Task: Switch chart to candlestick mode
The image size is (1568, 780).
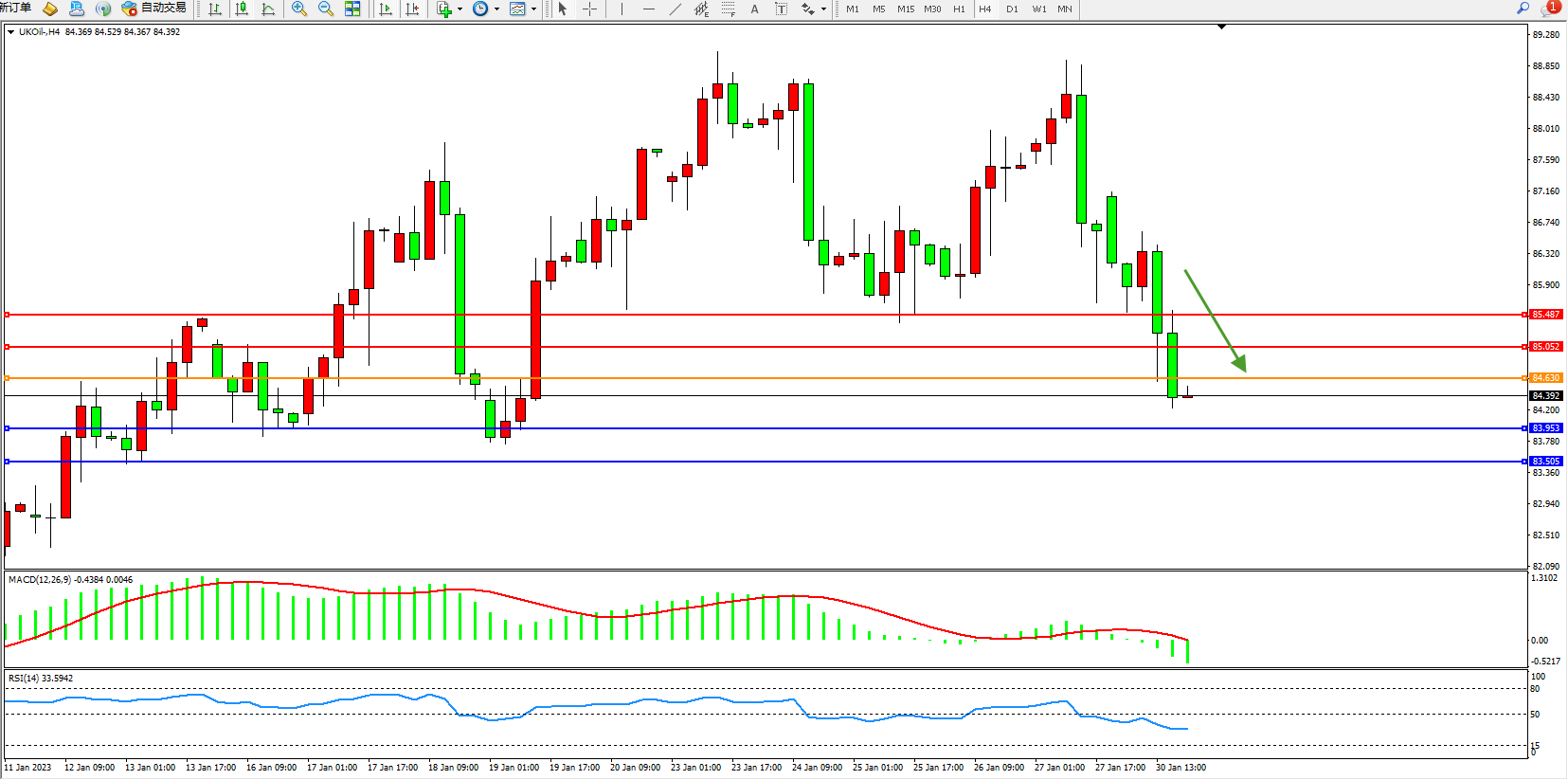Action: [242, 9]
